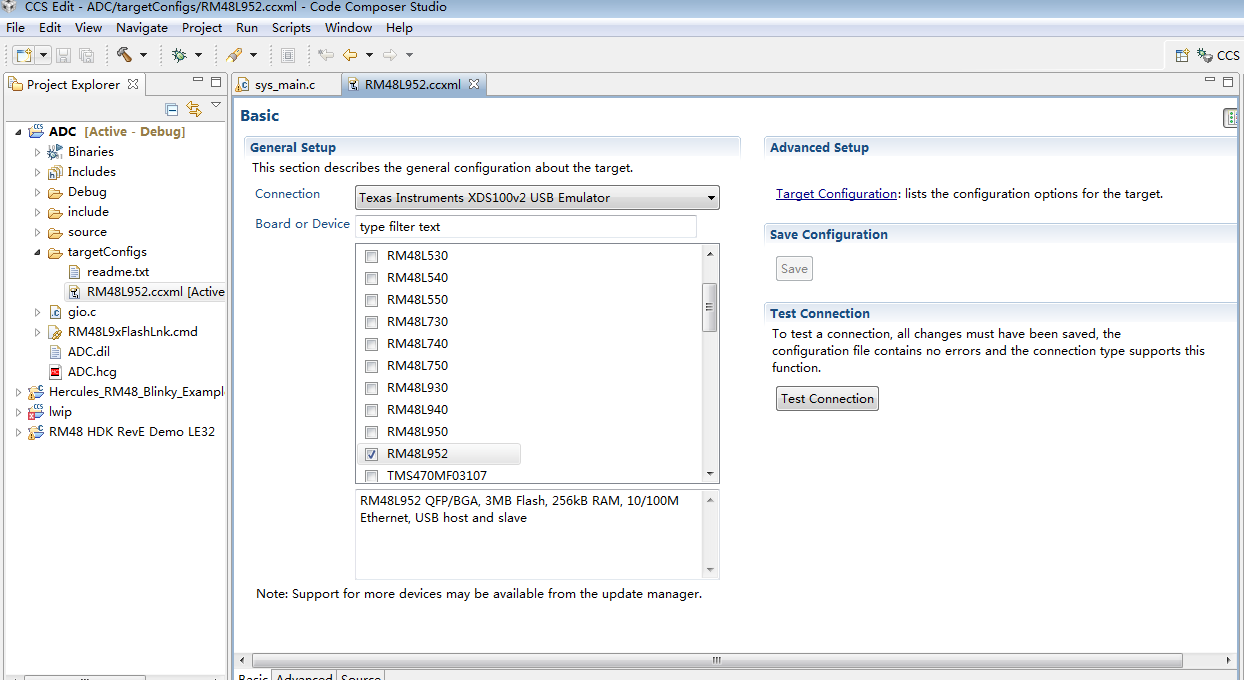The width and height of the screenshot is (1244, 680).
Task: Click Collapse All icon in Project Explorer
Action: pos(171,109)
